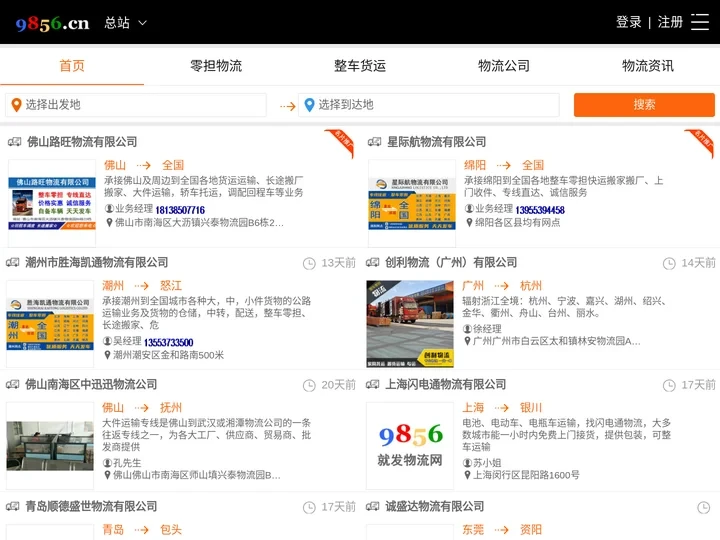Viewport: 720px width, 540px height.
Task: Click the 绵阳 → 全国 route link
Action: (504, 165)
